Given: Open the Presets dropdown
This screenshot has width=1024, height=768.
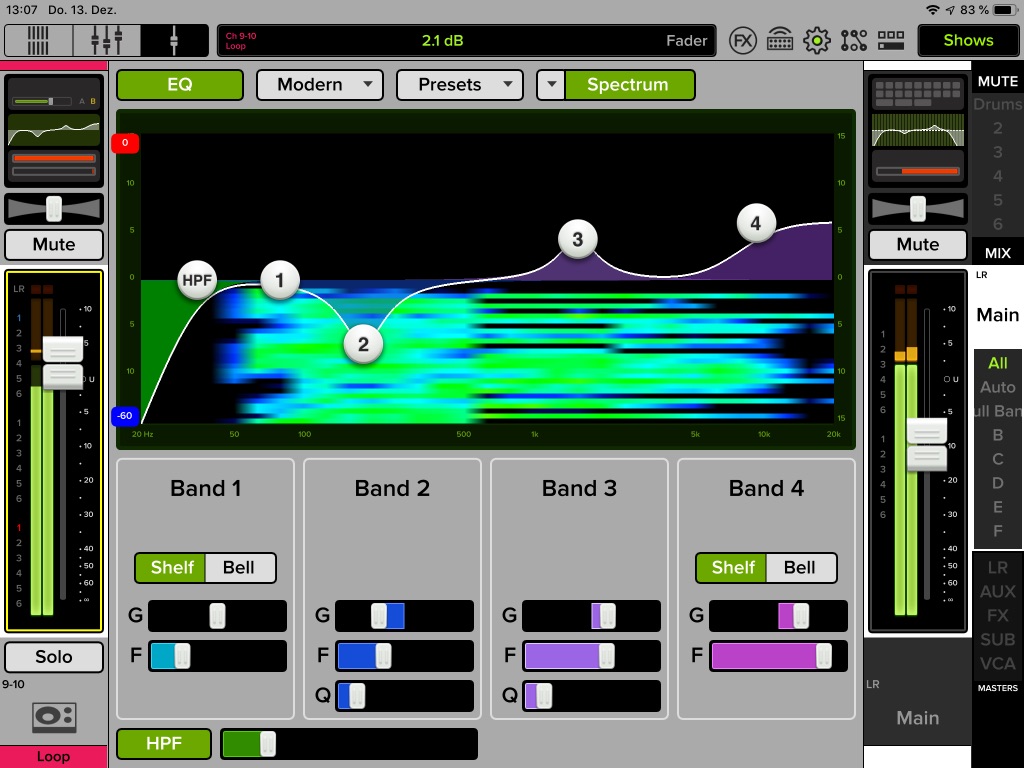Looking at the screenshot, I should tap(460, 85).
